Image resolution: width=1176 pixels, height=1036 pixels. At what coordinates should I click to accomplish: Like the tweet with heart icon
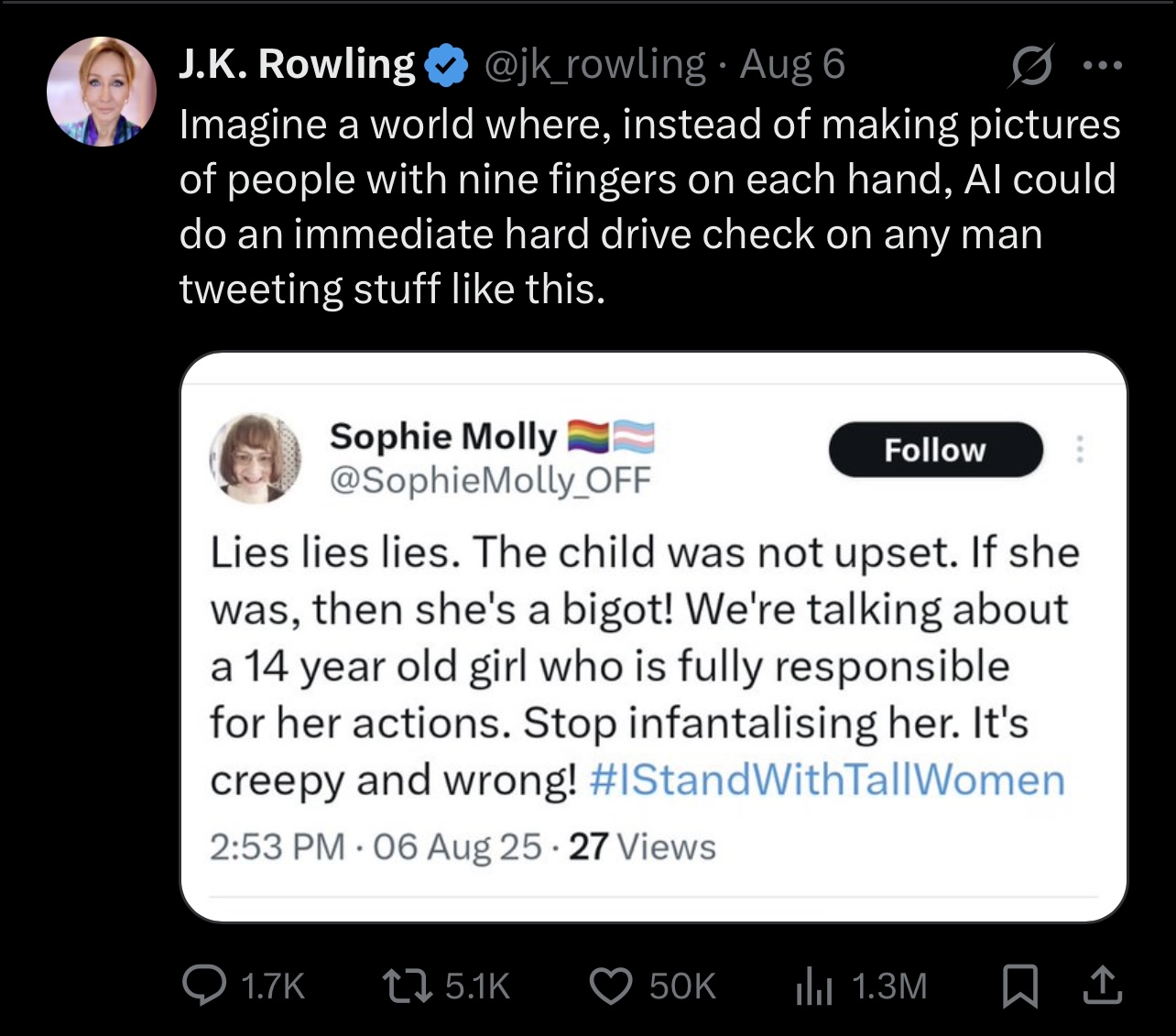tap(610, 987)
